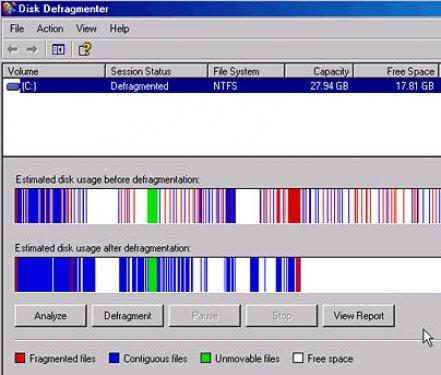Click the red Fragmented files swatch
The height and width of the screenshot is (375, 441).
click(20, 358)
